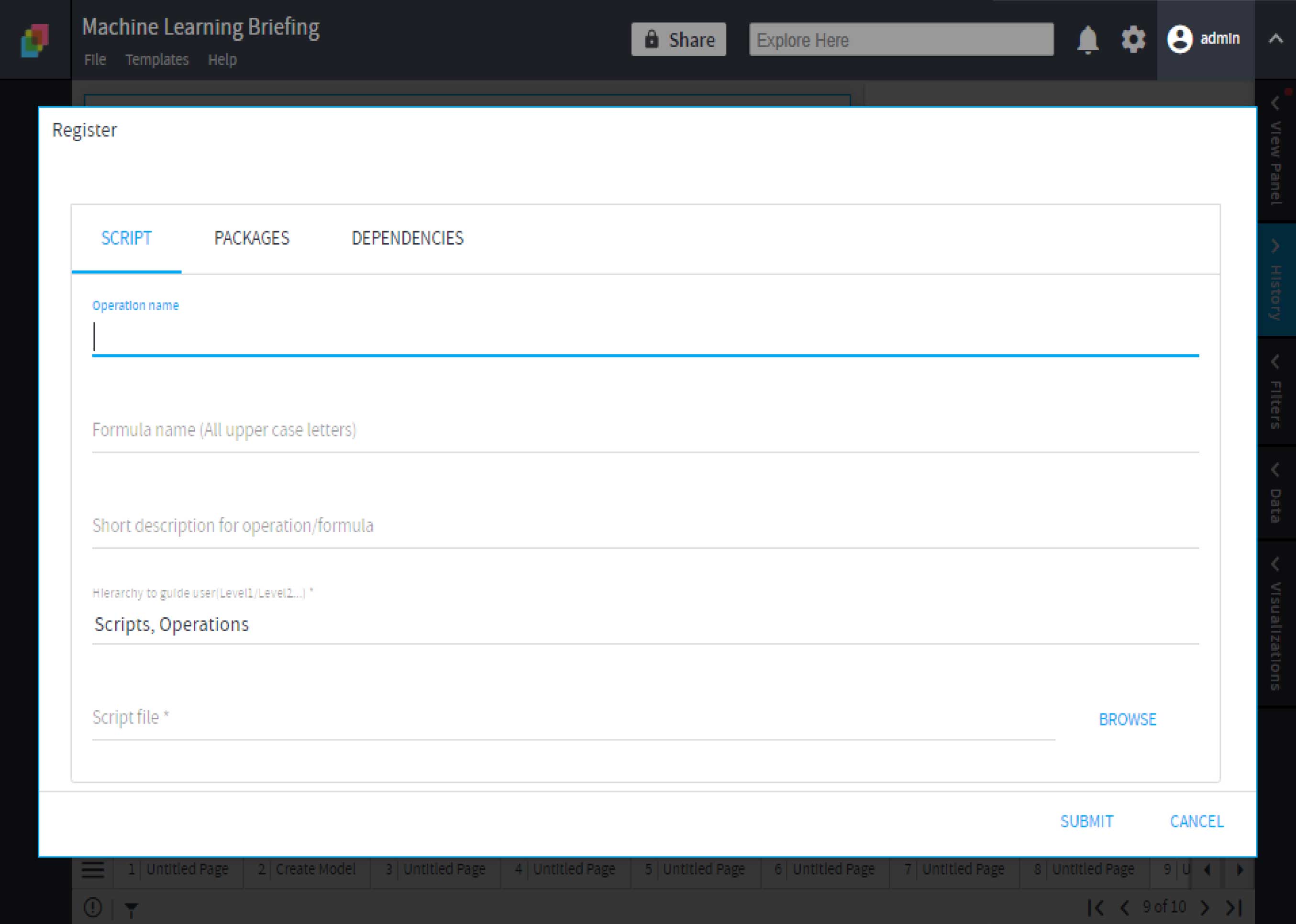
Task: Expand the View Panel side tab
Action: click(1275, 151)
